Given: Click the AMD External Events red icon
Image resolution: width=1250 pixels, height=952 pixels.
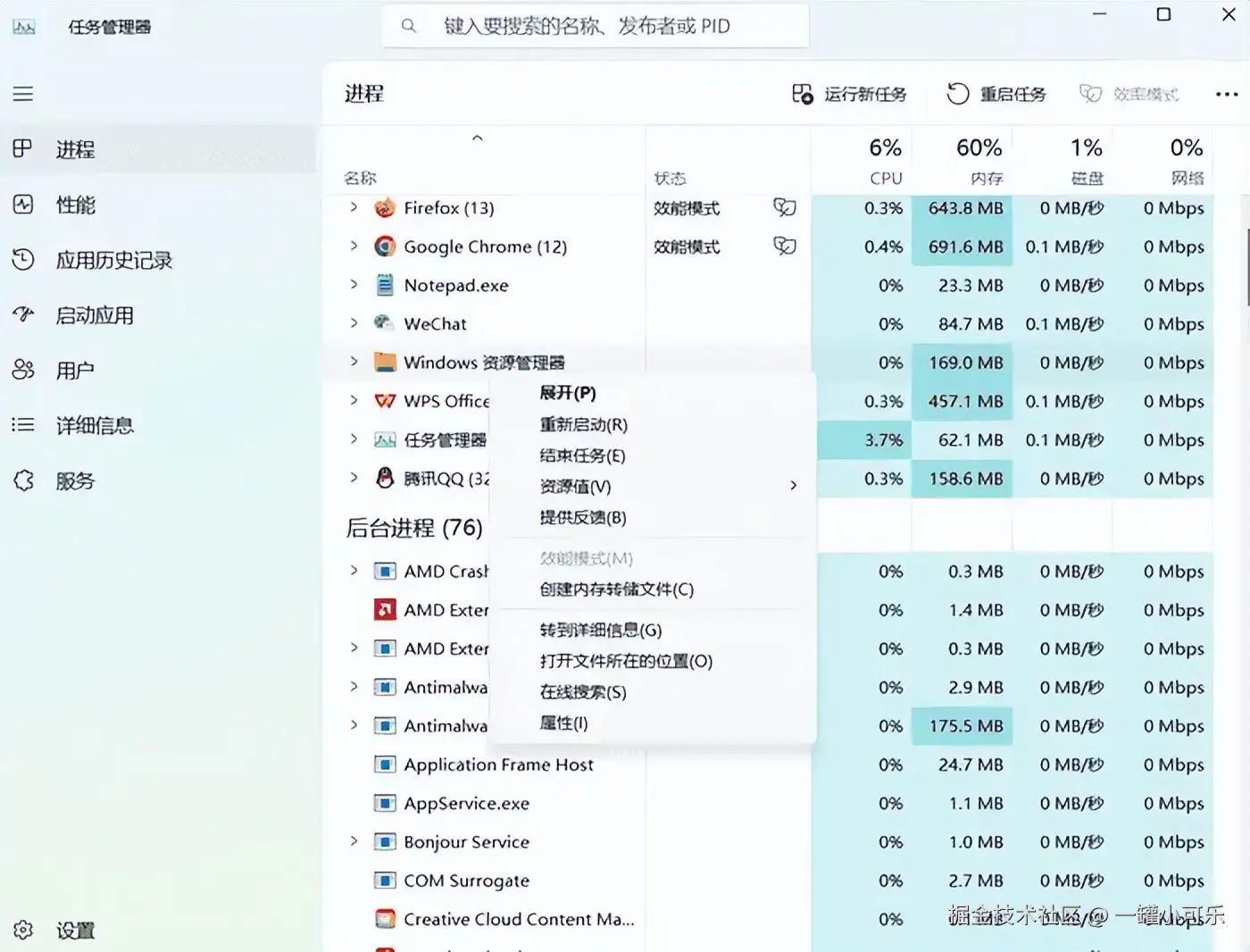Looking at the screenshot, I should [x=385, y=610].
